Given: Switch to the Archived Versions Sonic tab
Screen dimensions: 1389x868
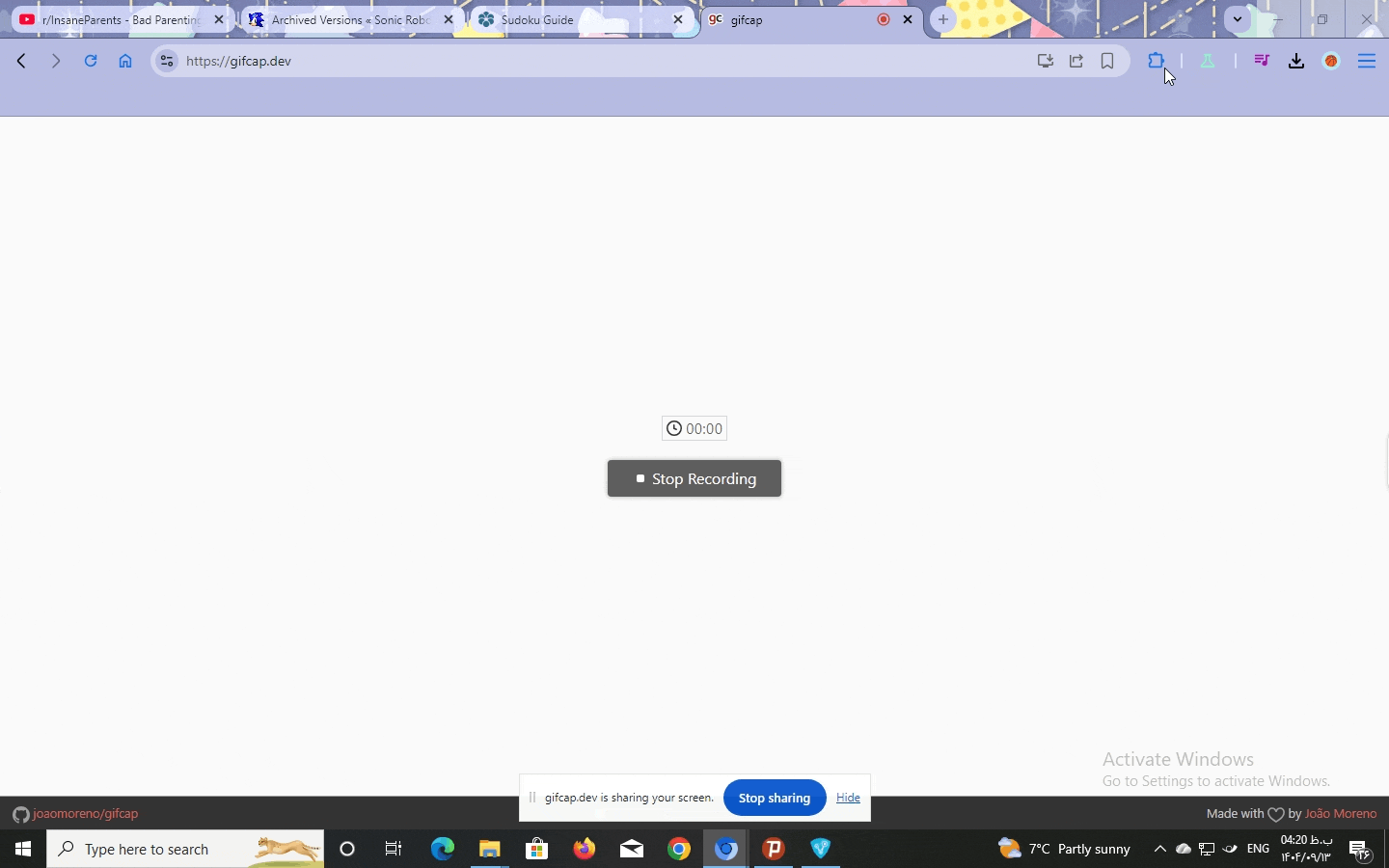Looking at the screenshot, I should (x=349, y=19).
